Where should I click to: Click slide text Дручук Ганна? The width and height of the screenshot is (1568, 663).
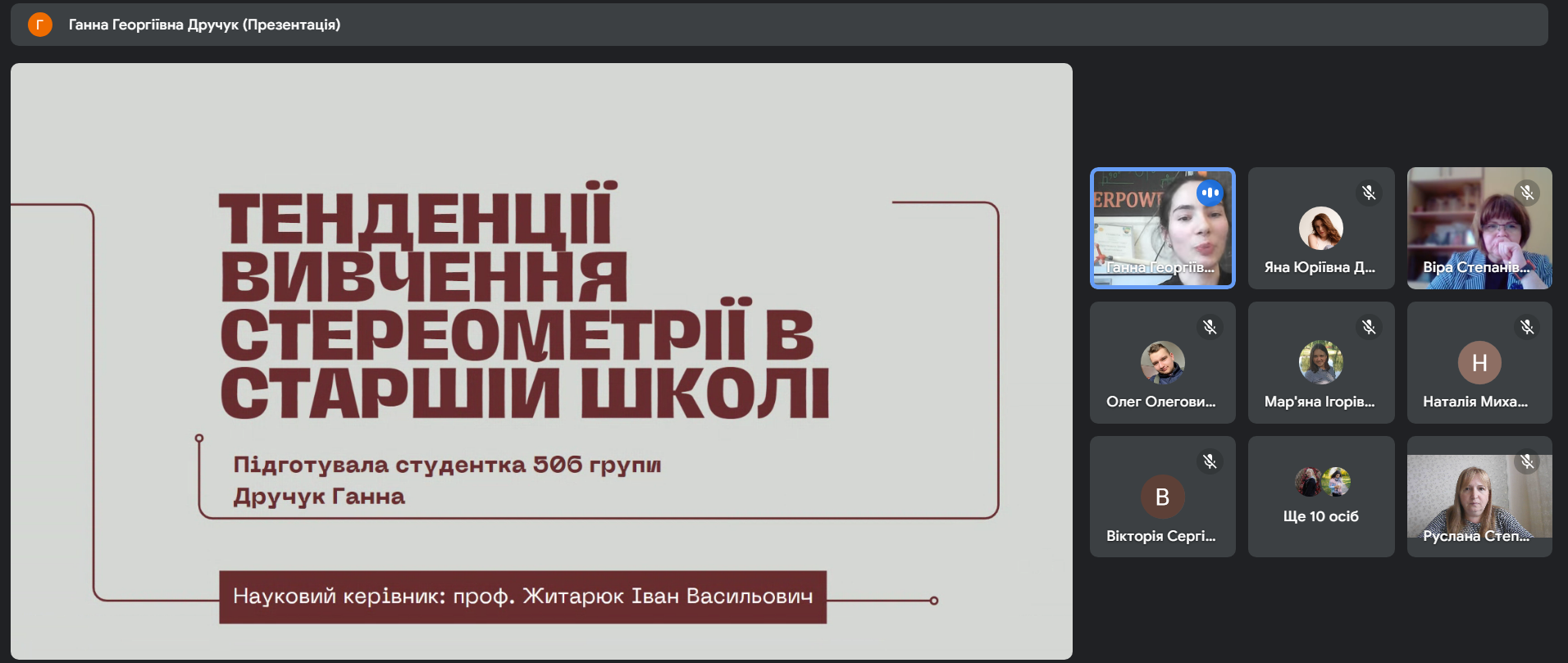pyautogui.click(x=319, y=497)
